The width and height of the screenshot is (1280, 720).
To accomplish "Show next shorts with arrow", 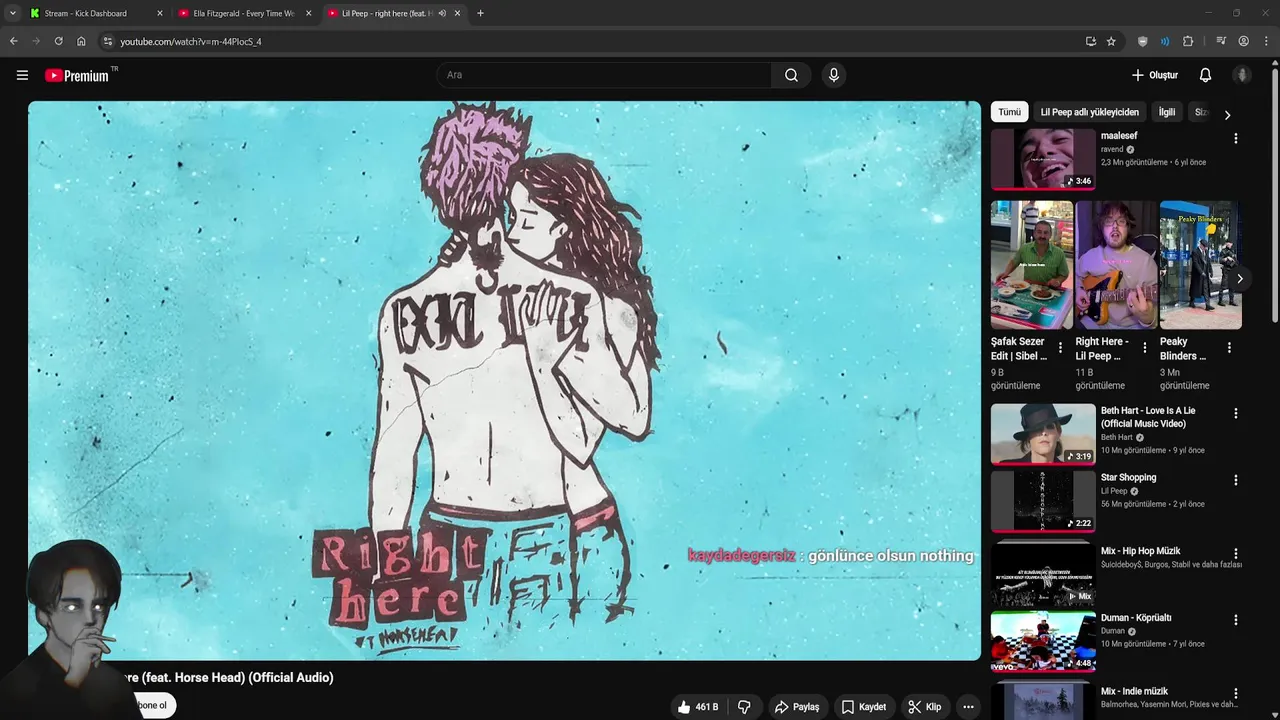I will [x=1239, y=279].
